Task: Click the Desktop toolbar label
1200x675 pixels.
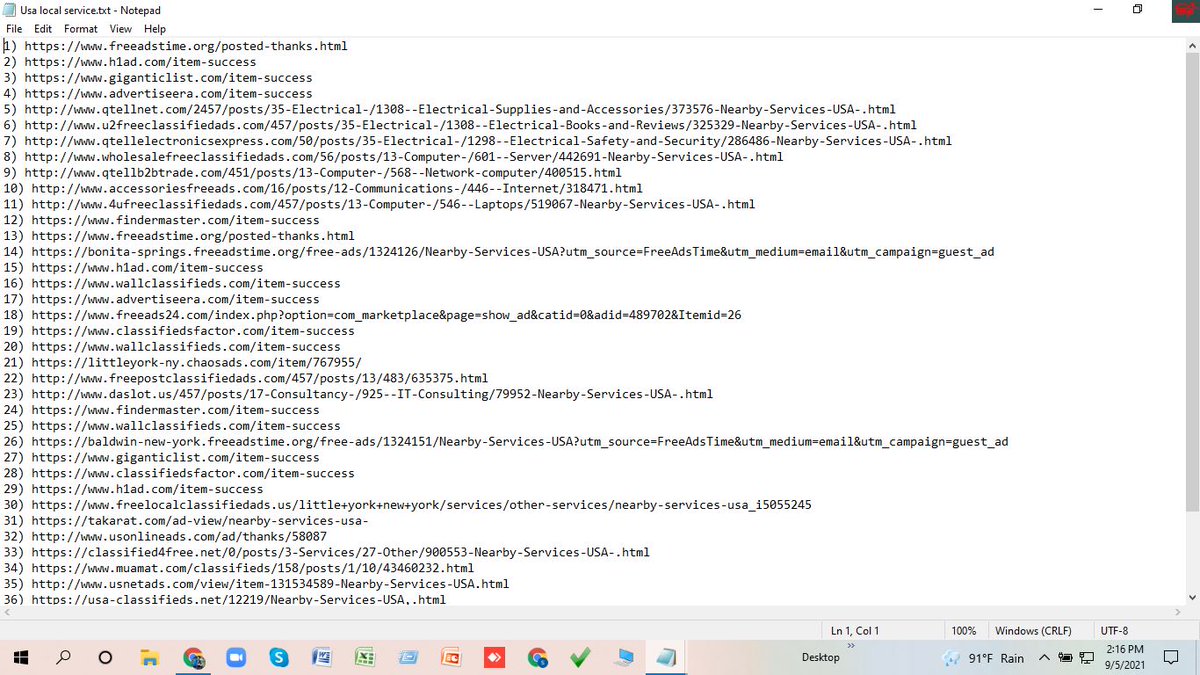Action: point(820,658)
